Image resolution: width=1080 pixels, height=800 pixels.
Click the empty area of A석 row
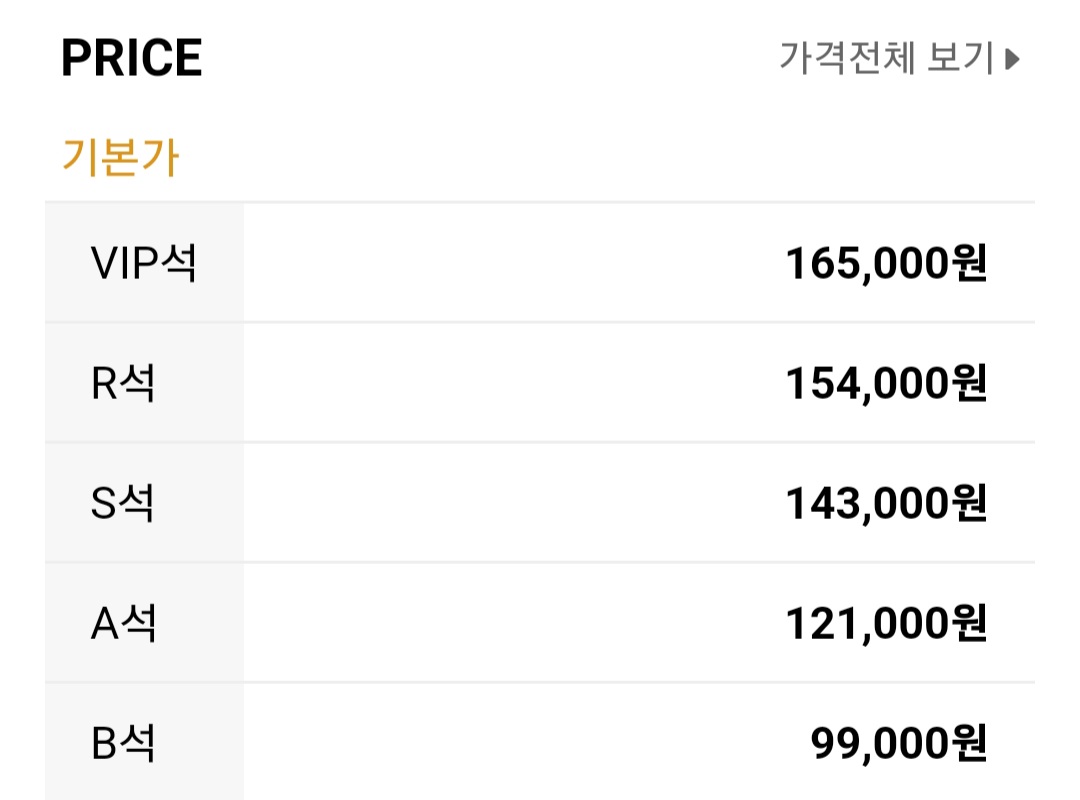(513, 623)
